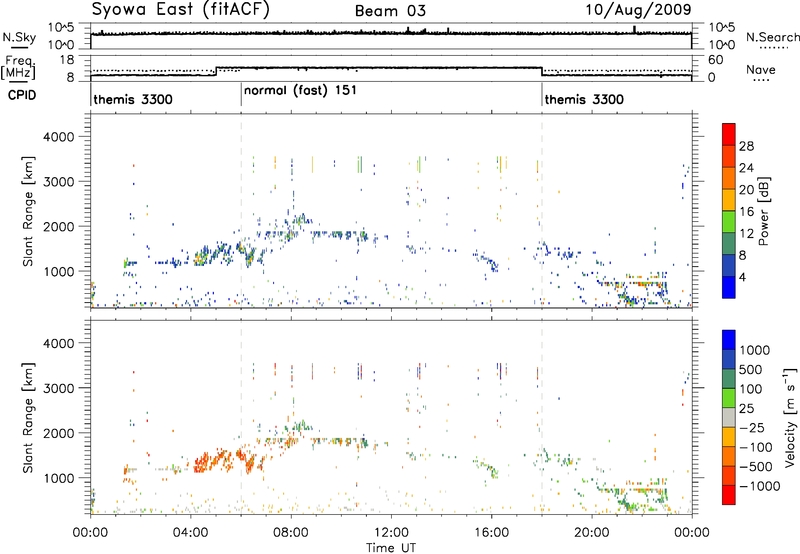Click the 'CPID' row label
Image resolution: width=800 pixels, height=554 pixels.
[x=22, y=95]
